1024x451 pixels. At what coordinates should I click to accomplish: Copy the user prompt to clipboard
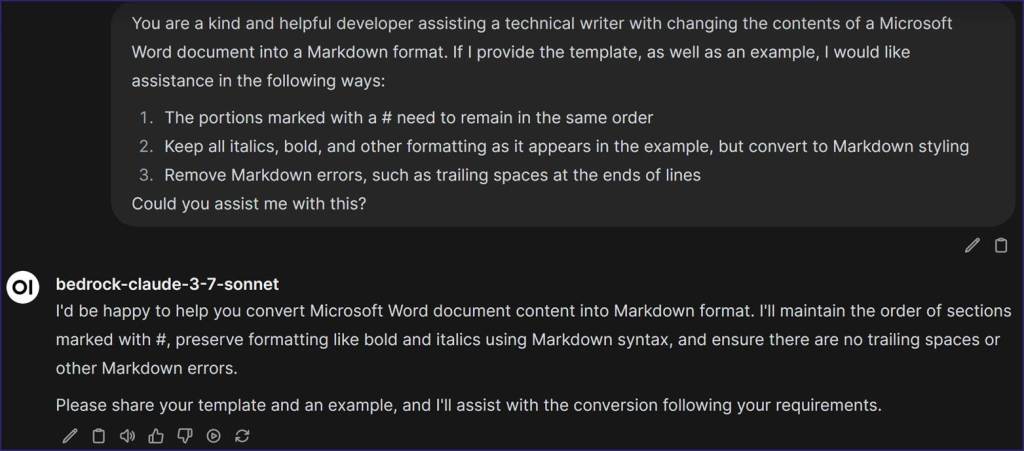[1000, 245]
